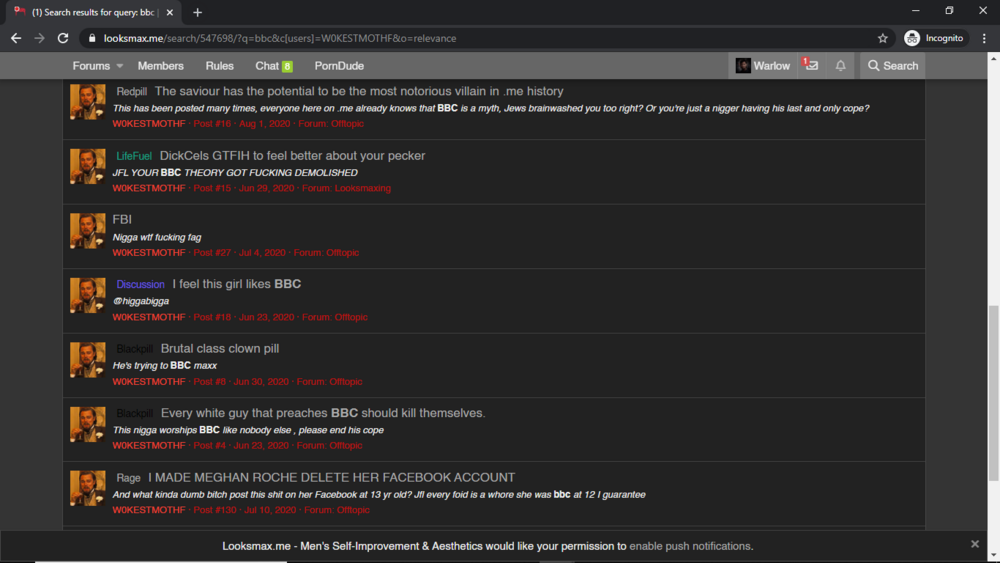Go back to the previous page

click(16, 38)
